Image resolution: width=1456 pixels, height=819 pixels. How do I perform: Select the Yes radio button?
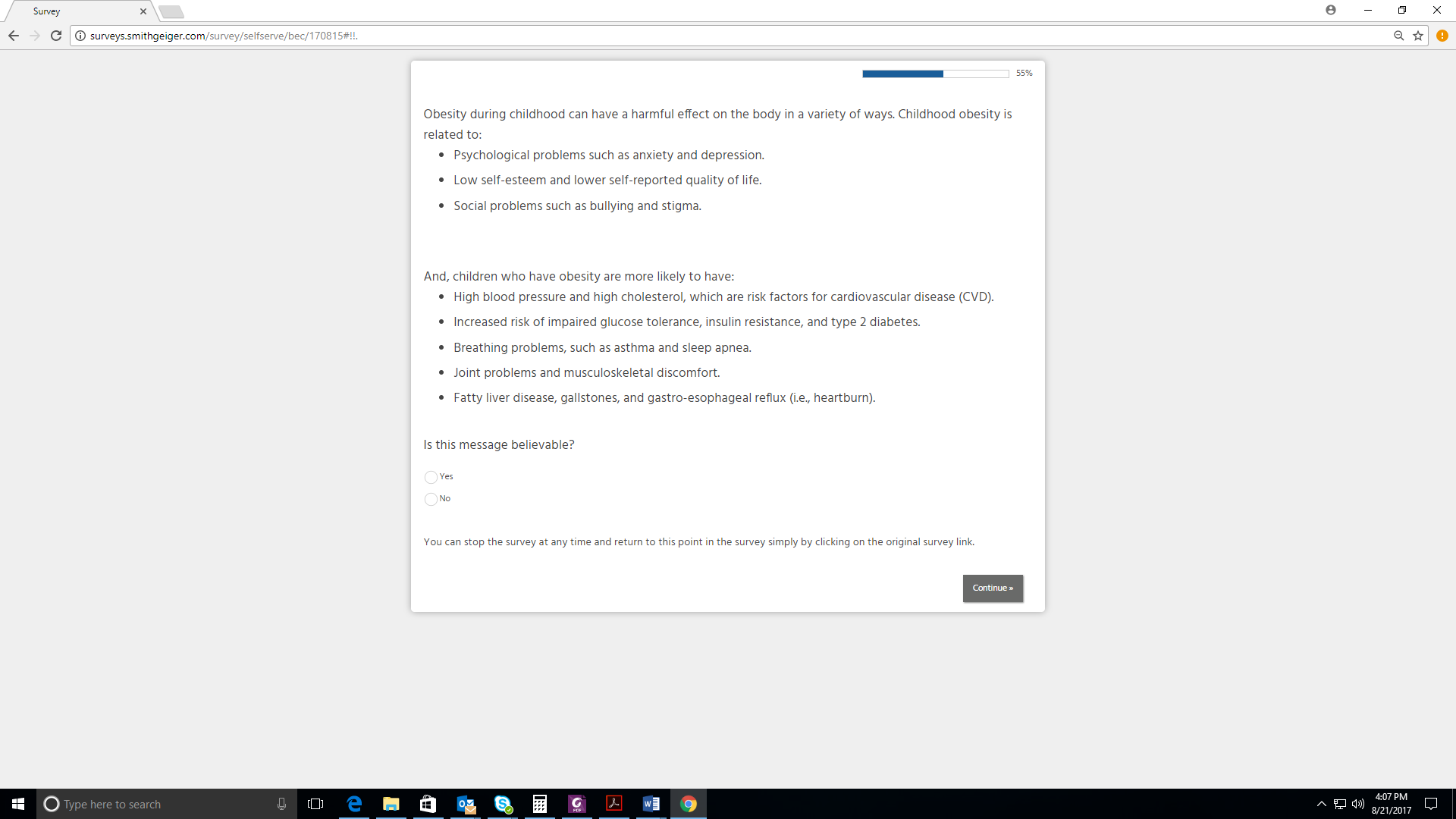pyautogui.click(x=431, y=477)
